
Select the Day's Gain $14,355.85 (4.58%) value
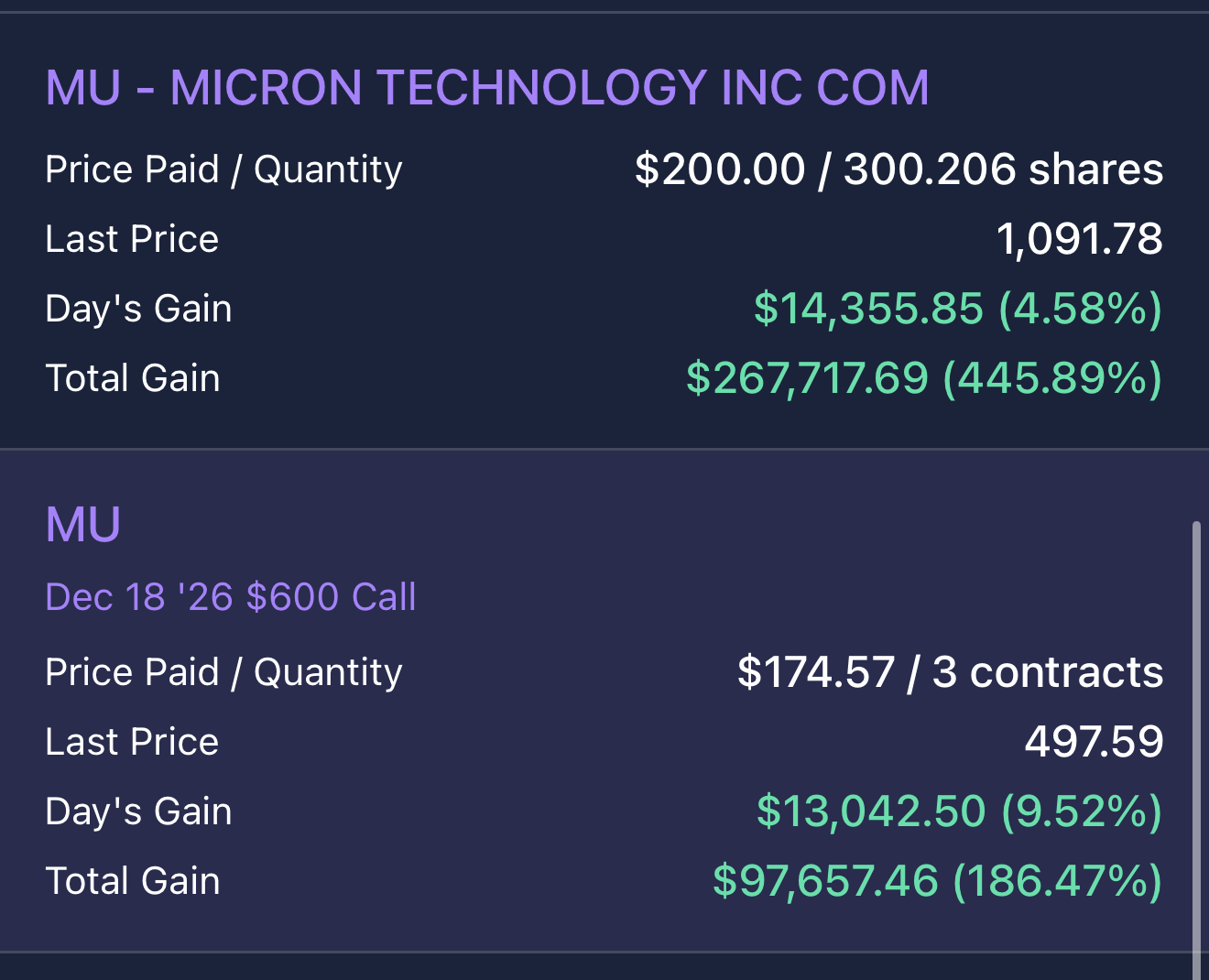click(x=958, y=309)
